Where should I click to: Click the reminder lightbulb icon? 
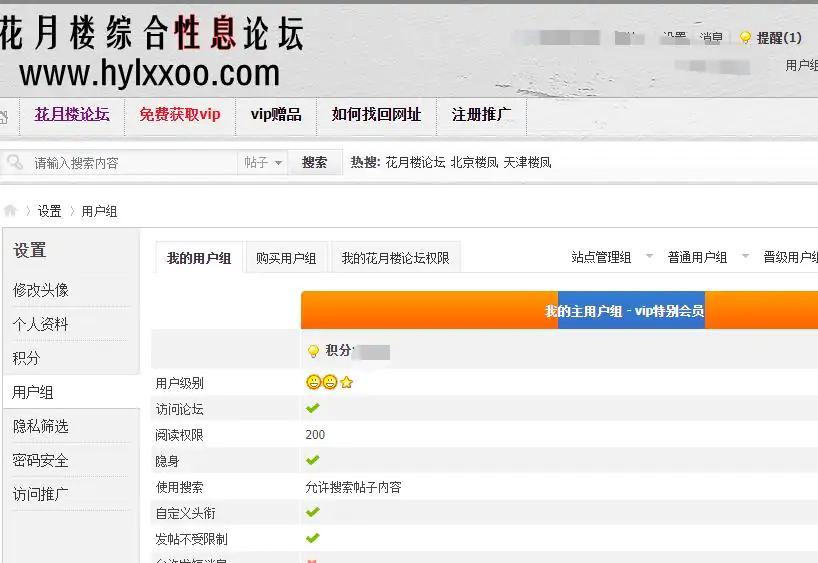[x=745, y=38]
